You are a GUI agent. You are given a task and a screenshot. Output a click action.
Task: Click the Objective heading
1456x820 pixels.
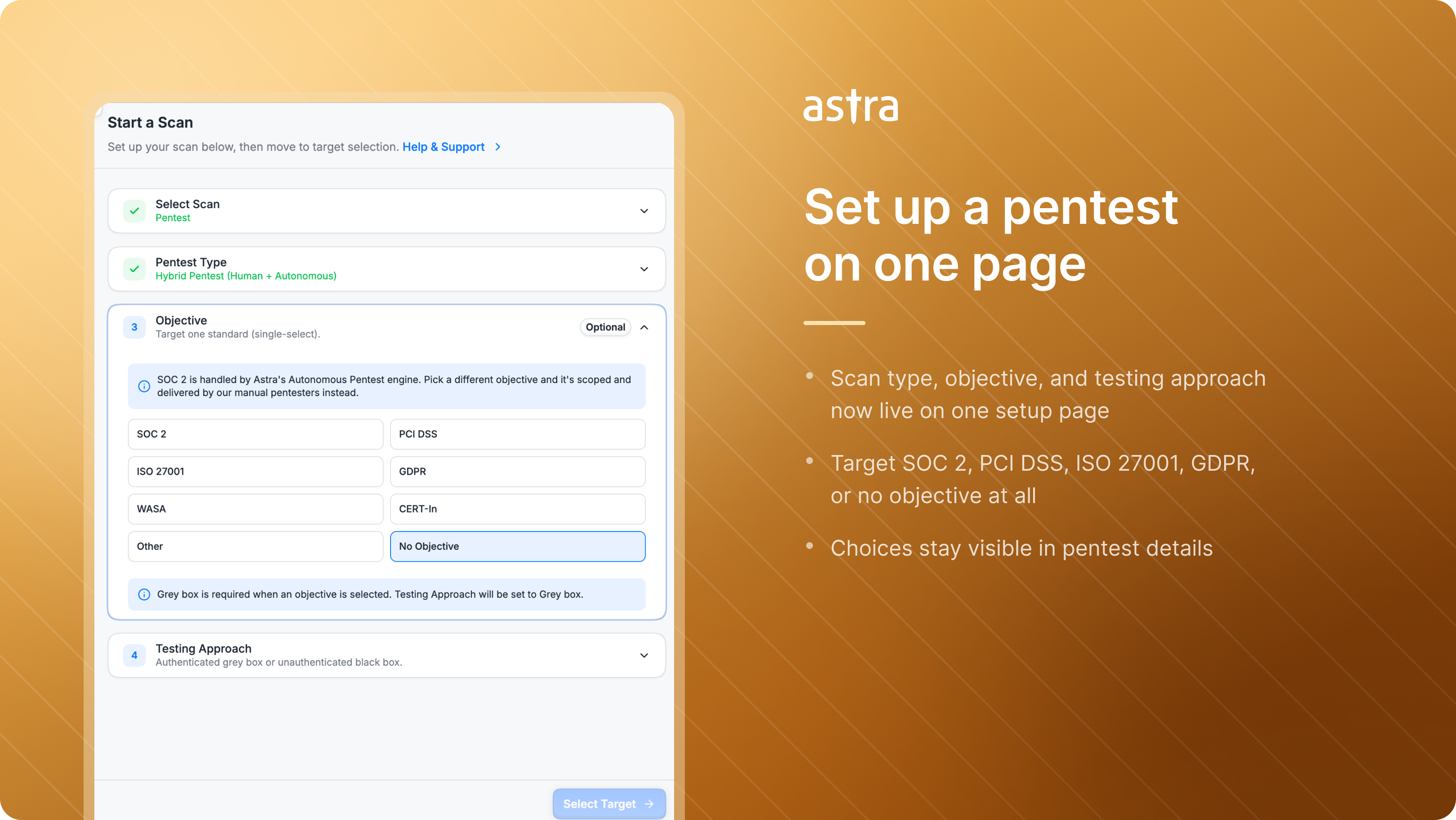[182, 321]
